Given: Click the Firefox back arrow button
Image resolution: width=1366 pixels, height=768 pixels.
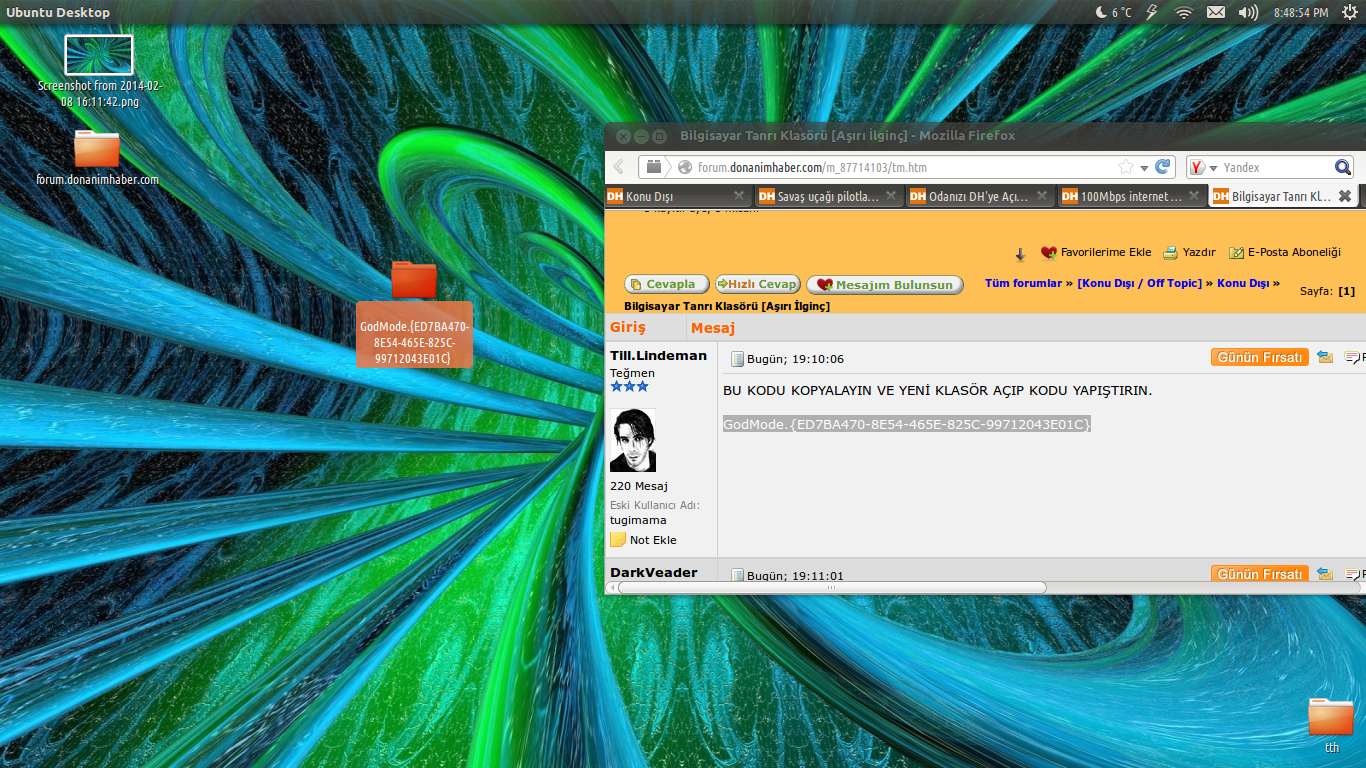Looking at the screenshot, I should click(x=619, y=167).
